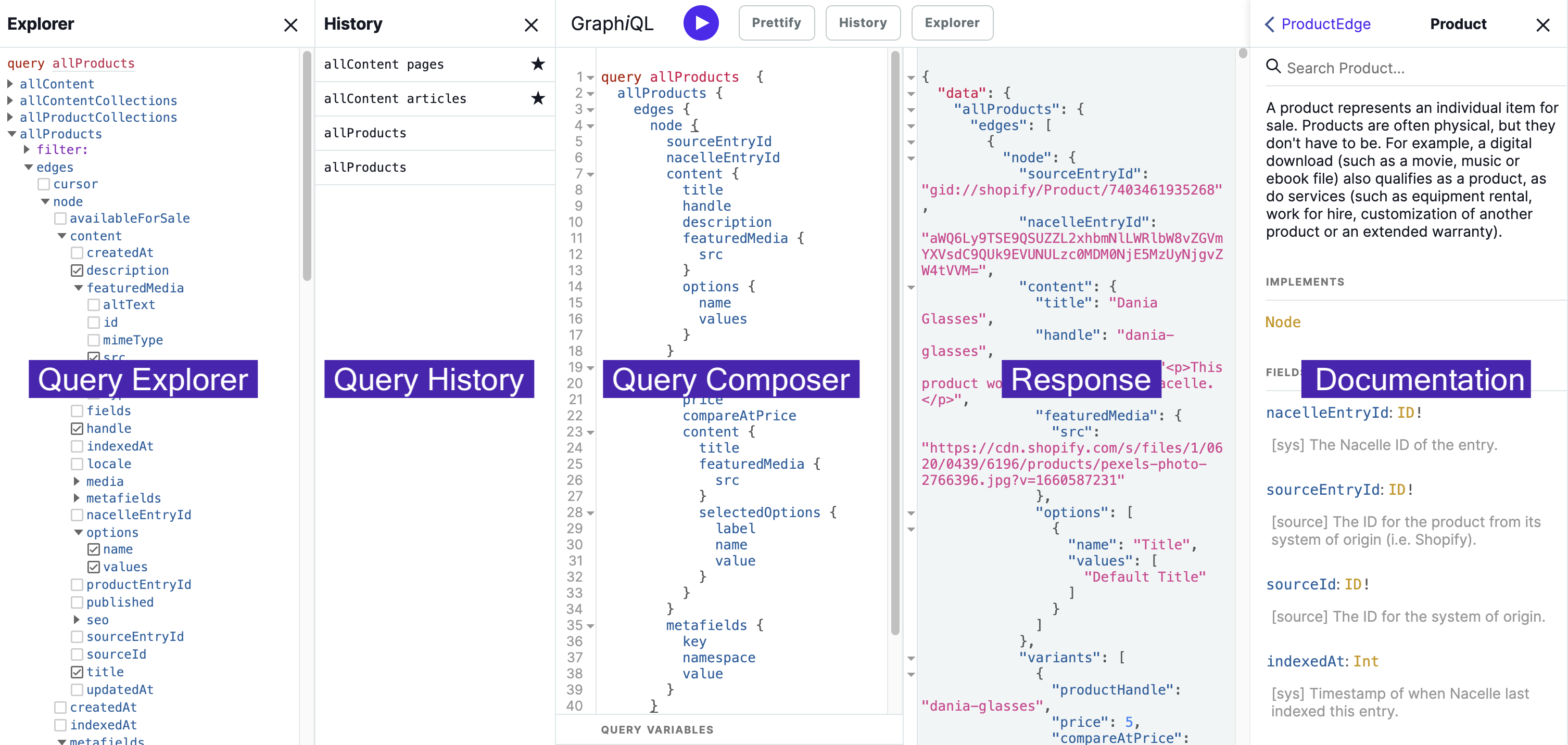Image resolution: width=1568 pixels, height=745 pixels.
Task: Click the star beside allContent pages
Action: click(537, 64)
